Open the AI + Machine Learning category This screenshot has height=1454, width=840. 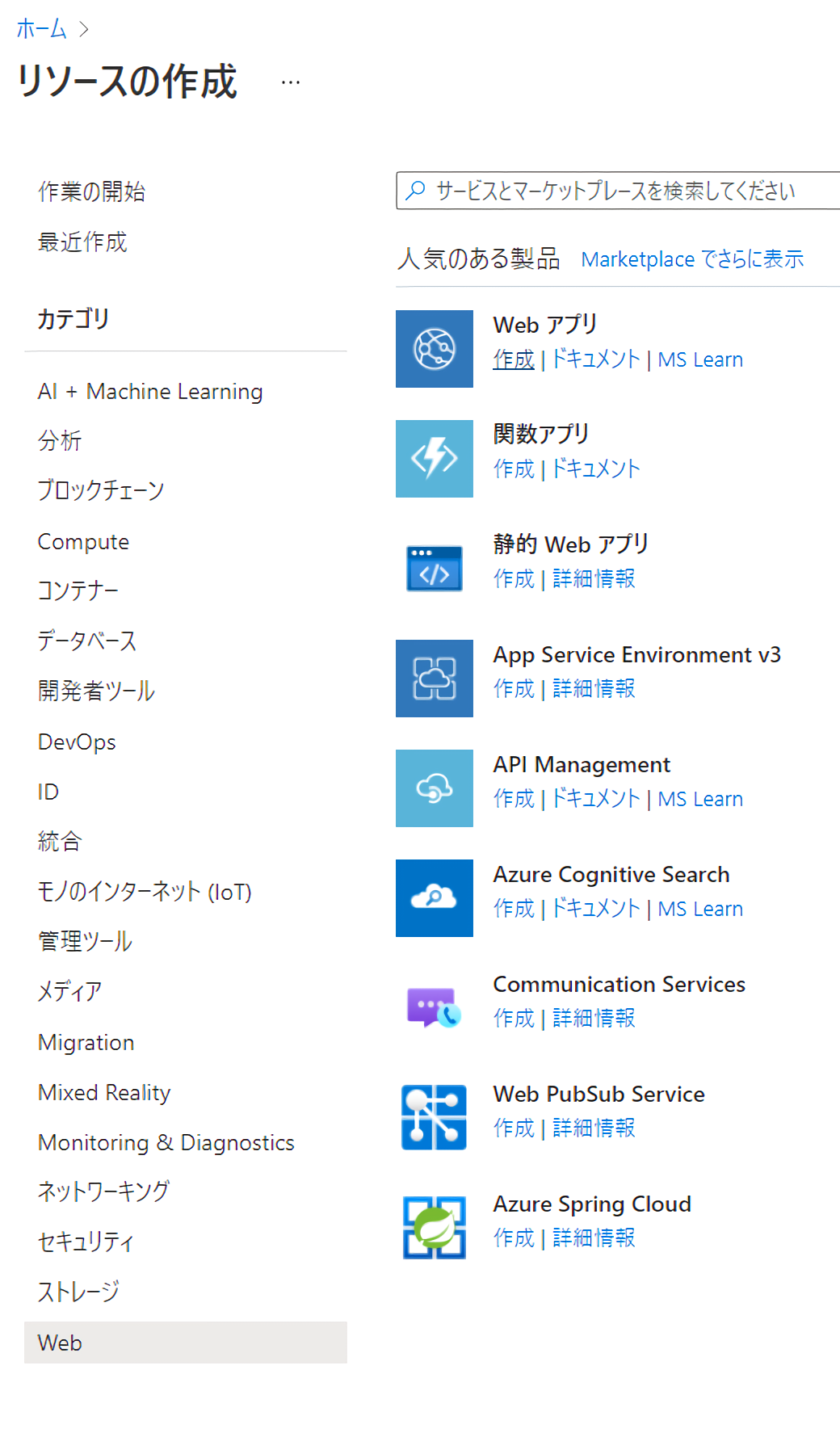[x=150, y=392]
